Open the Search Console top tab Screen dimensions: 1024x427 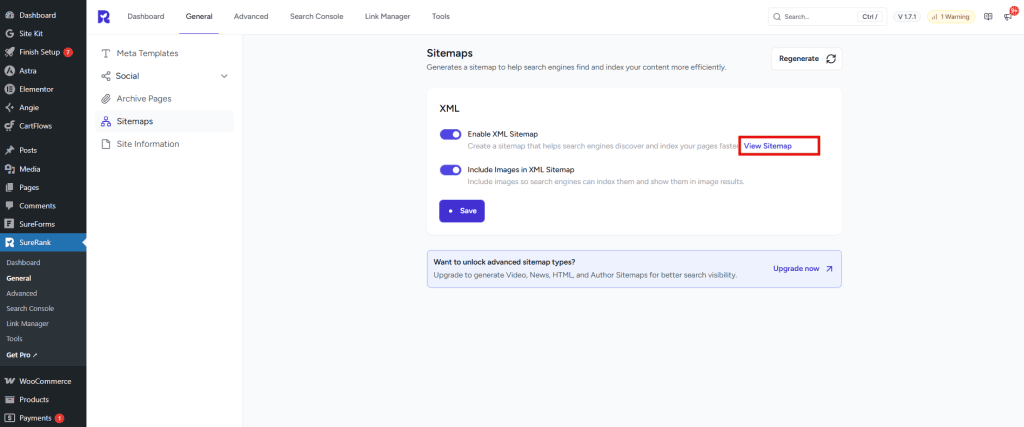317,17
